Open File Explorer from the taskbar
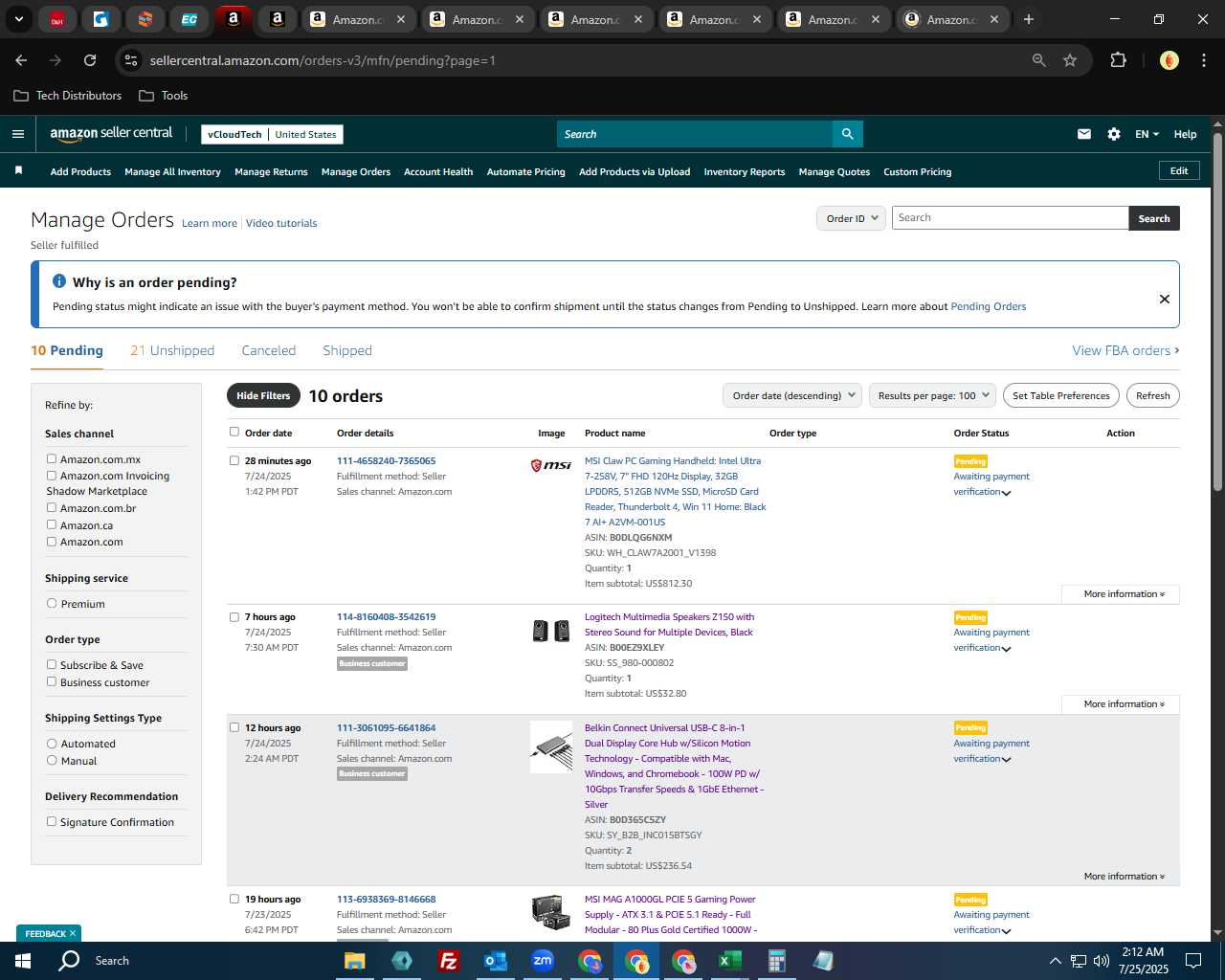Image resolution: width=1225 pixels, height=980 pixels. 355,961
